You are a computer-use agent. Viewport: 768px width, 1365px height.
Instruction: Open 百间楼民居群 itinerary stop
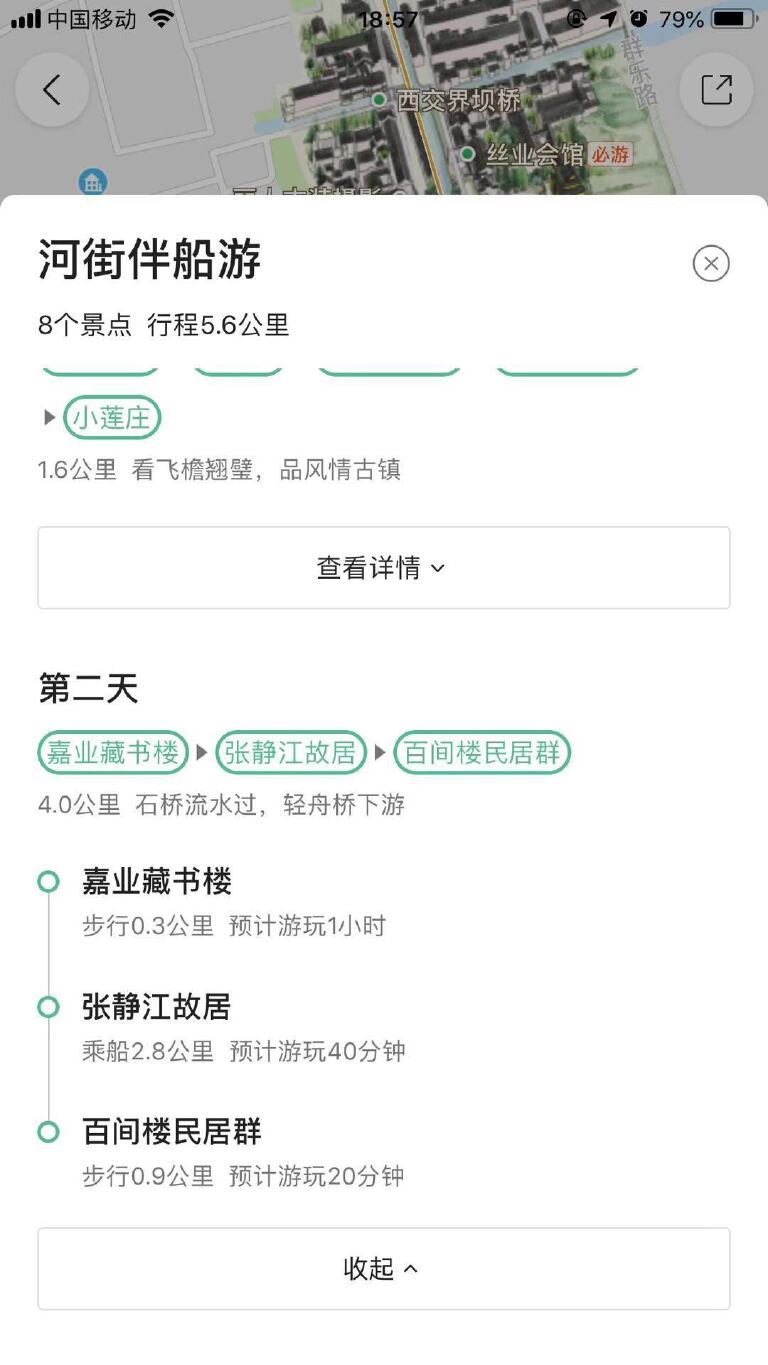tap(172, 1132)
